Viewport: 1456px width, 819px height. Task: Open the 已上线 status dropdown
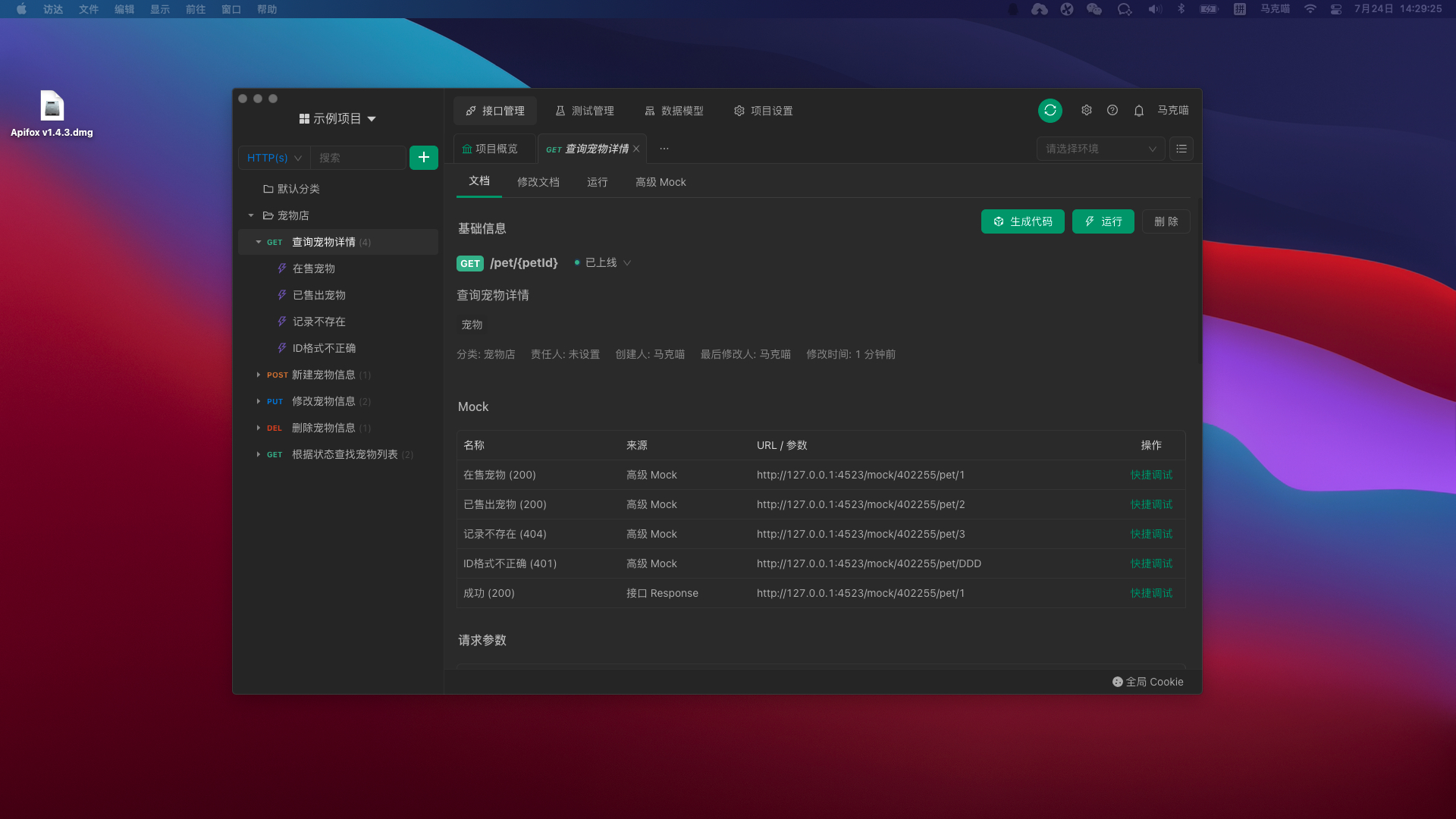[603, 263]
